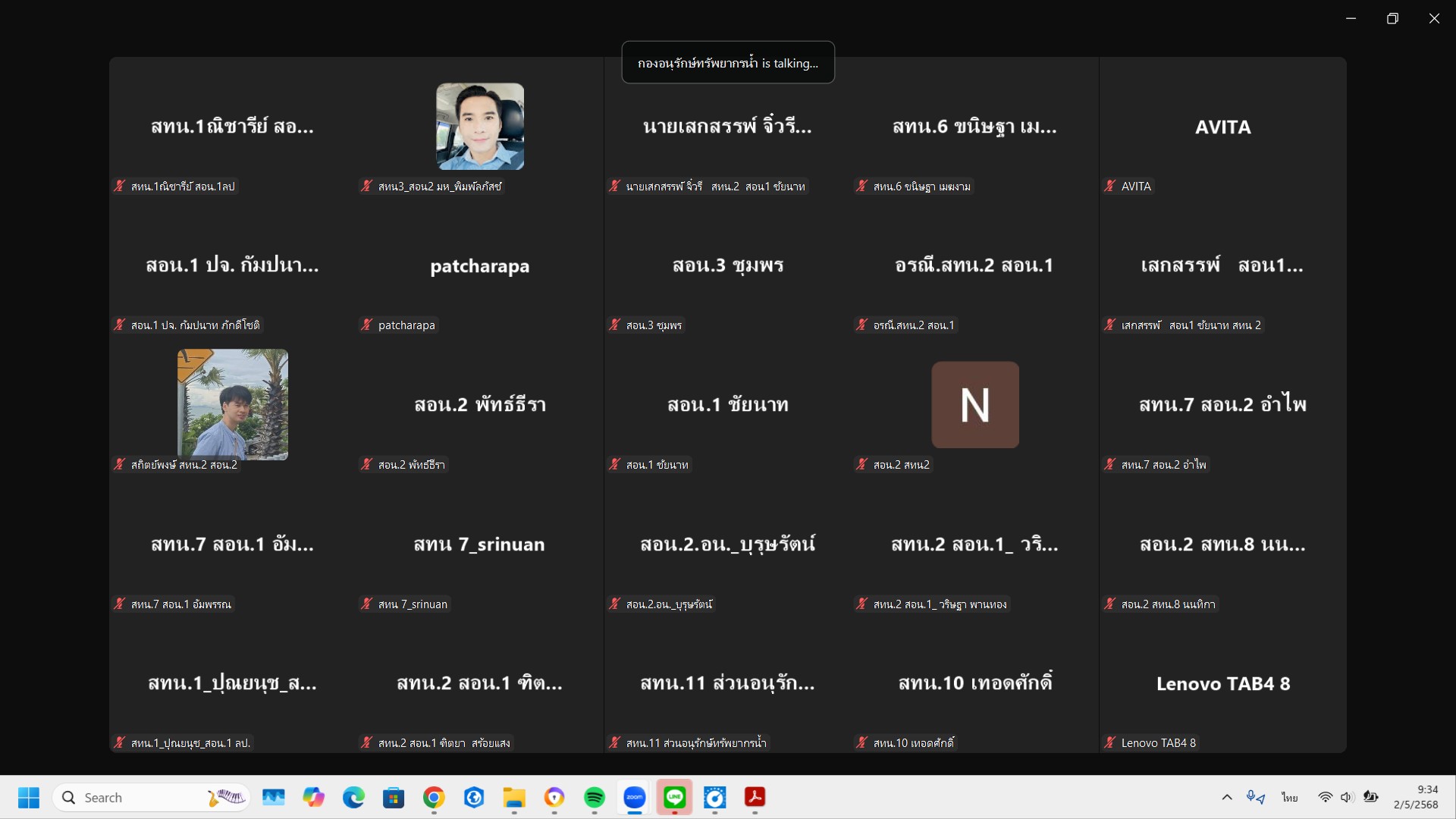Select the participant tile with letter N avatar
1456x819 pixels.
pos(974,404)
